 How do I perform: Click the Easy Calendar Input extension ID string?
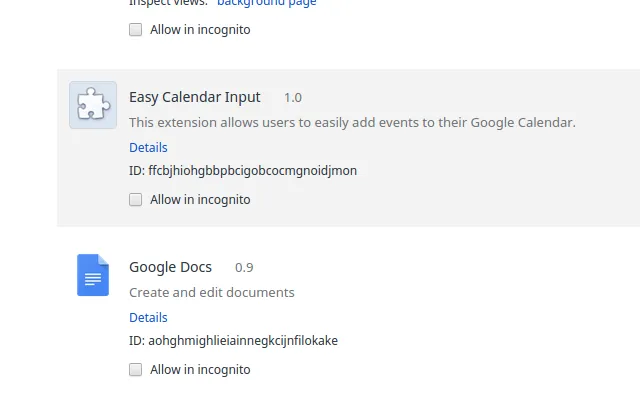tap(252, 171)
